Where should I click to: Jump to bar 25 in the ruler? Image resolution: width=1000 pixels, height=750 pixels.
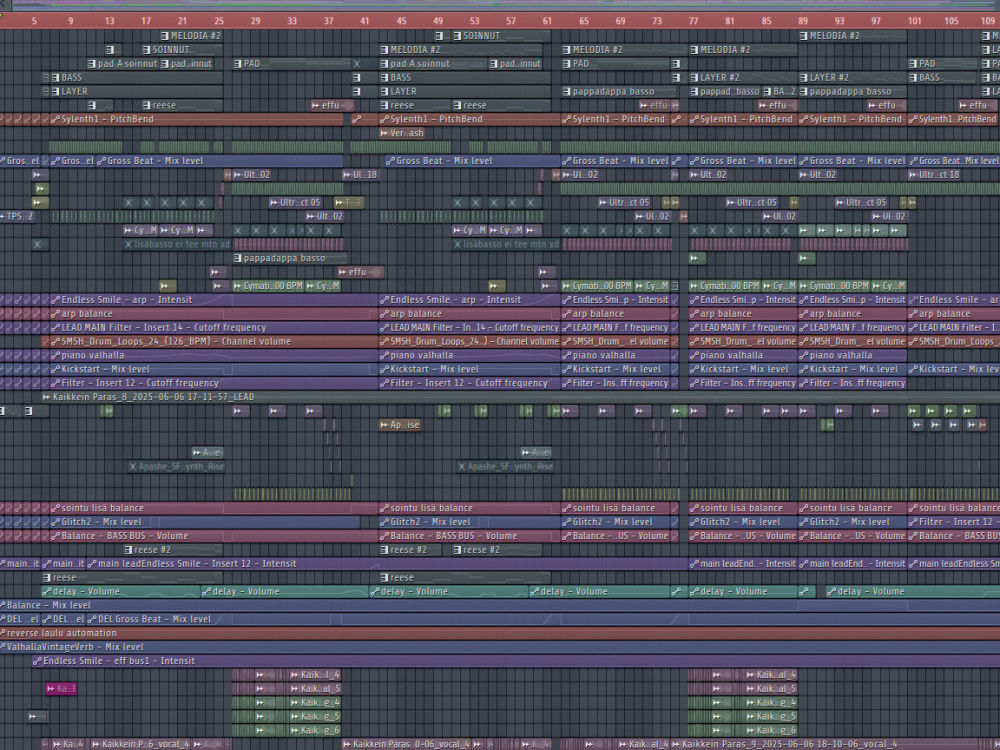[x=219, y=21]
